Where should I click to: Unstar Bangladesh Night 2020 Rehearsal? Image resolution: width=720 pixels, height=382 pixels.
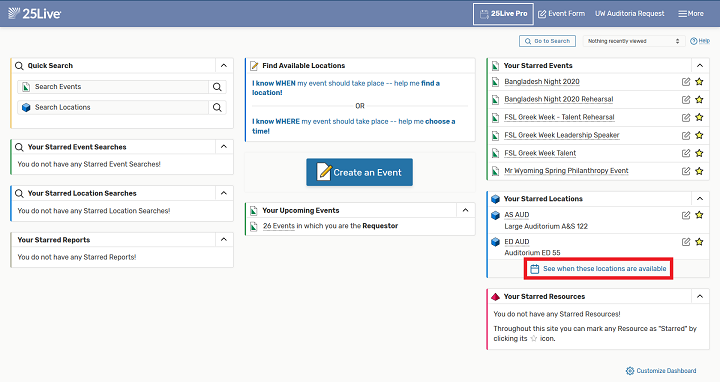(699, 100)
